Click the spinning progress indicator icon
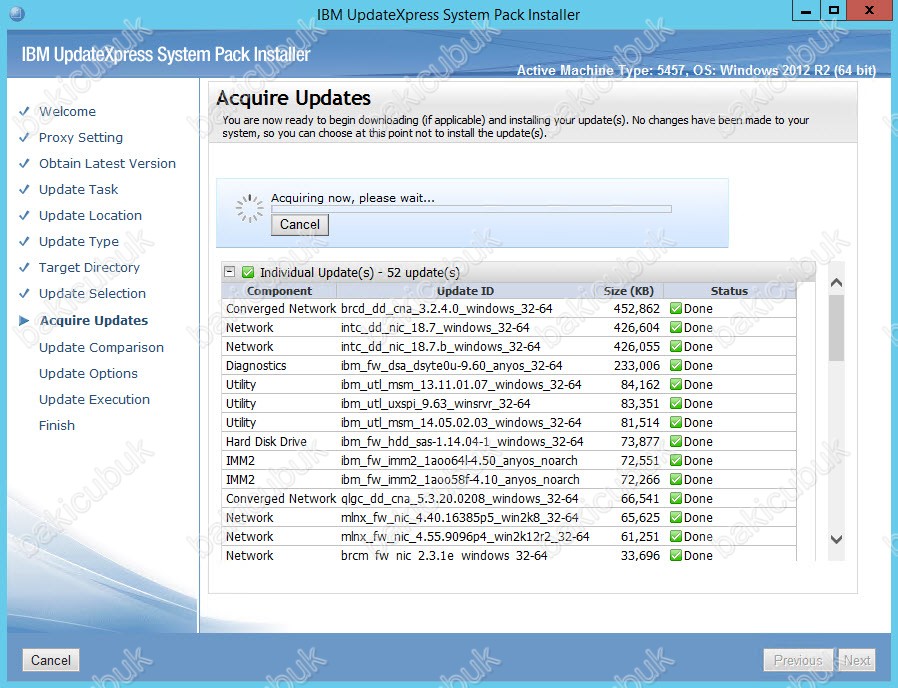 click(x=250, y=209)
